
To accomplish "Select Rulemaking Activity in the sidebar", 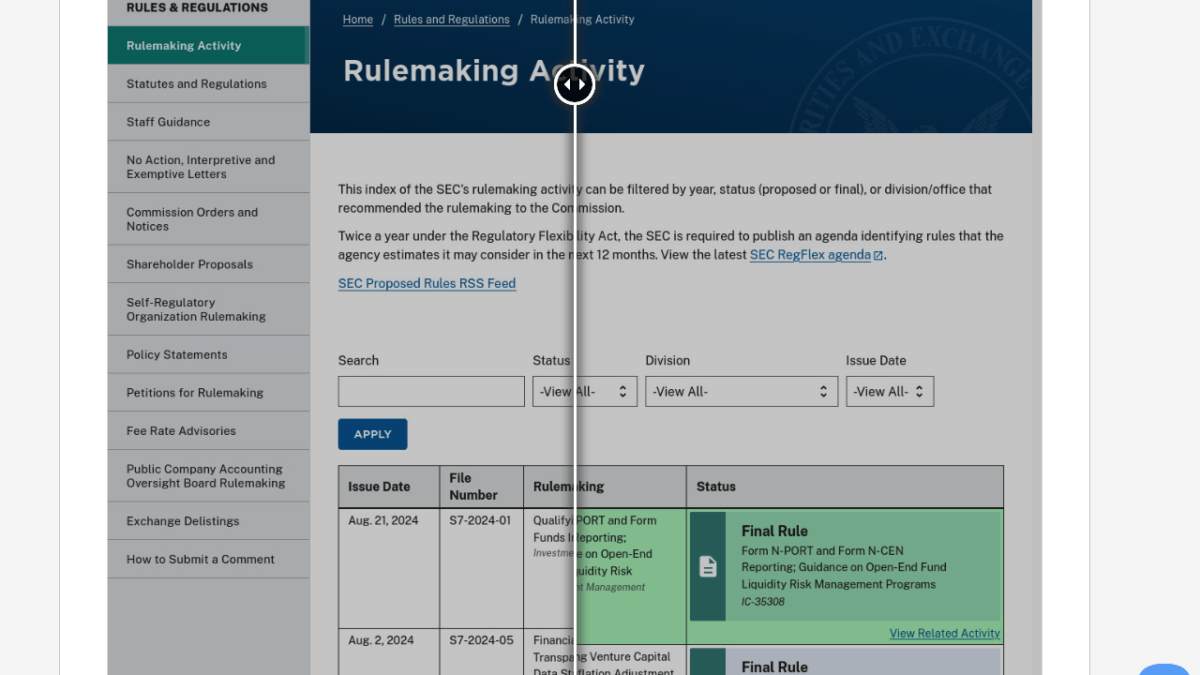I will point(184,46).
